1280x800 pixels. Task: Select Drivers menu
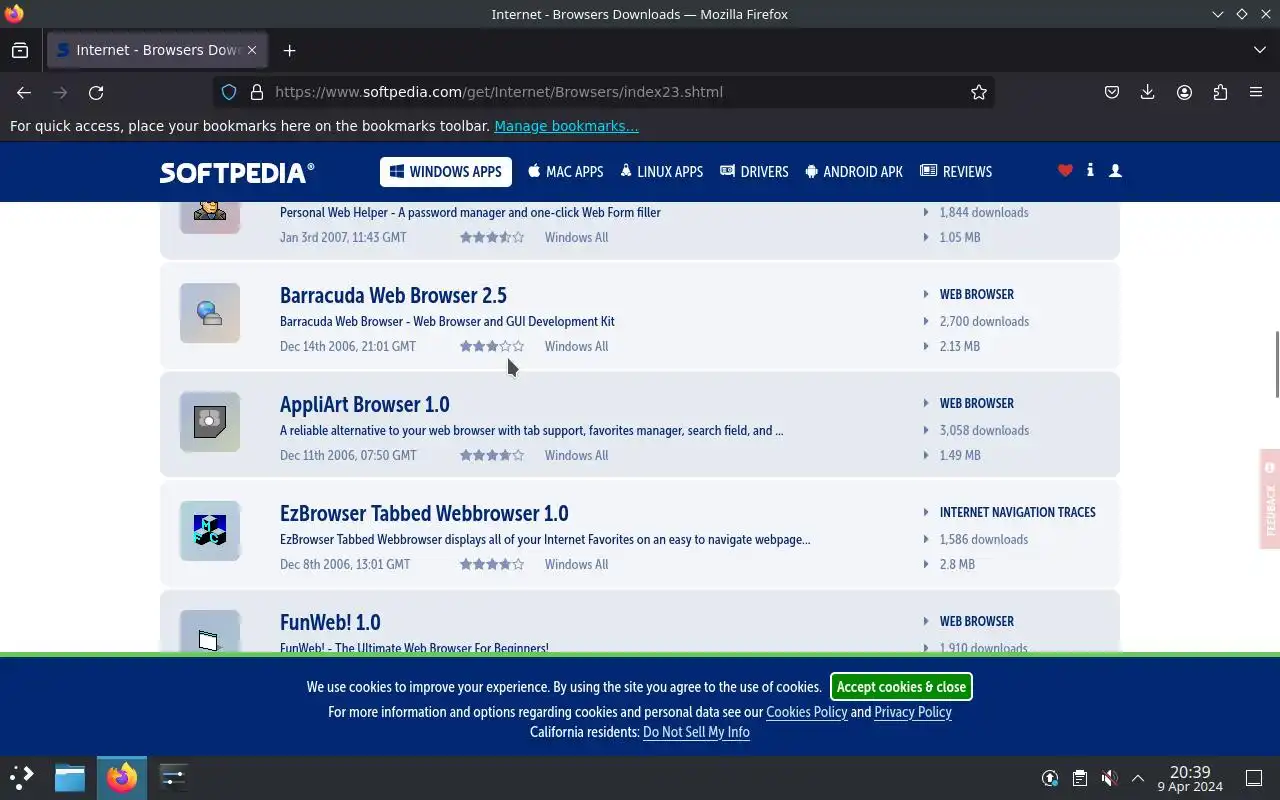[x=754, y=172]
